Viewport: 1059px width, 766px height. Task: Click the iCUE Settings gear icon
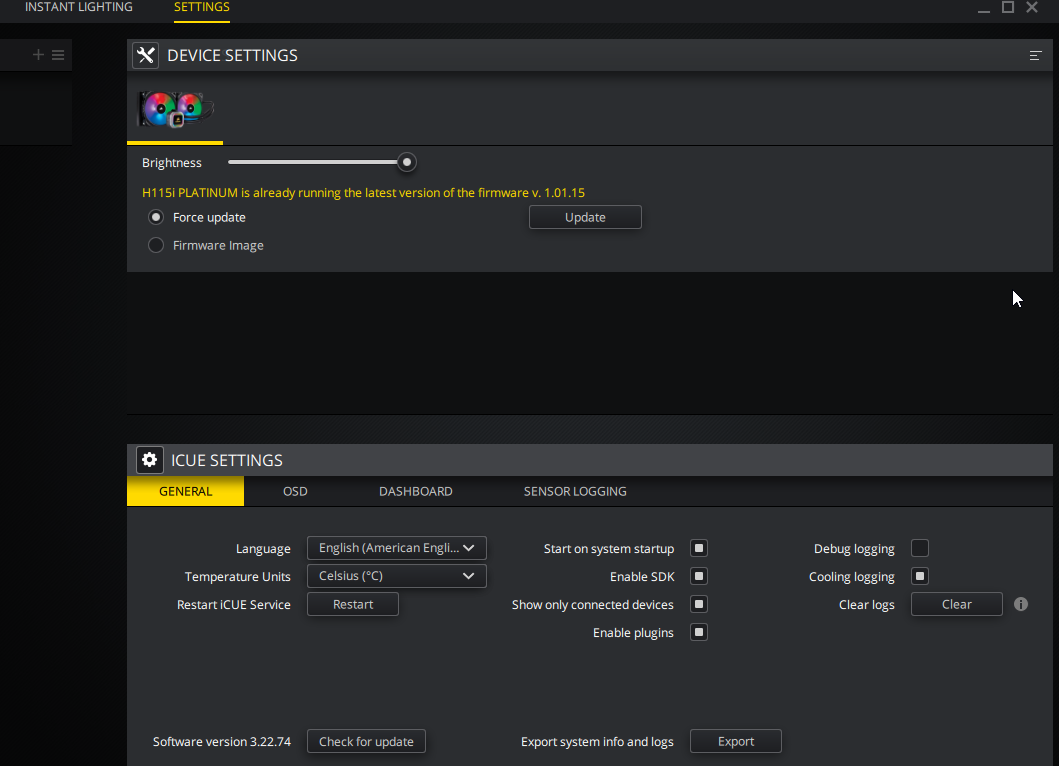[149, 460]
